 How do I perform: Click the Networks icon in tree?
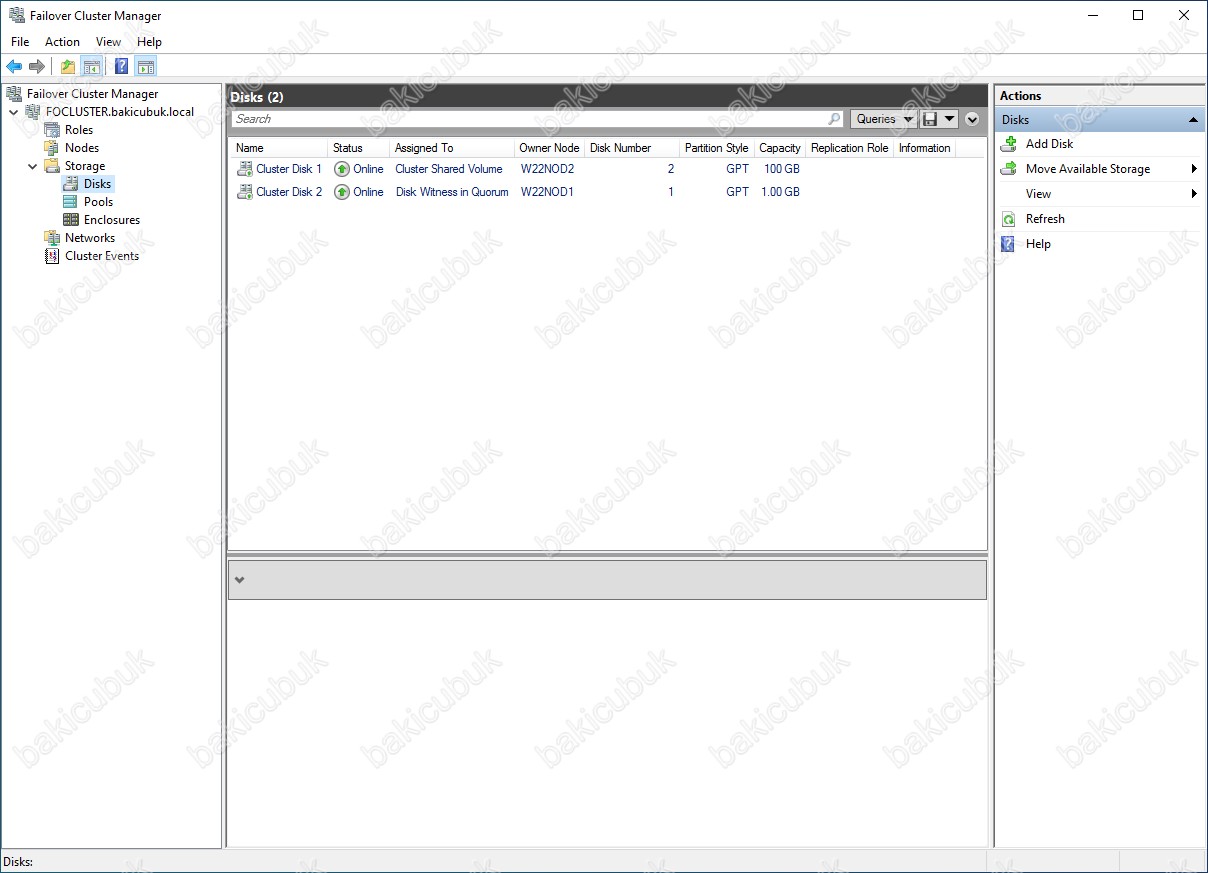52,238
